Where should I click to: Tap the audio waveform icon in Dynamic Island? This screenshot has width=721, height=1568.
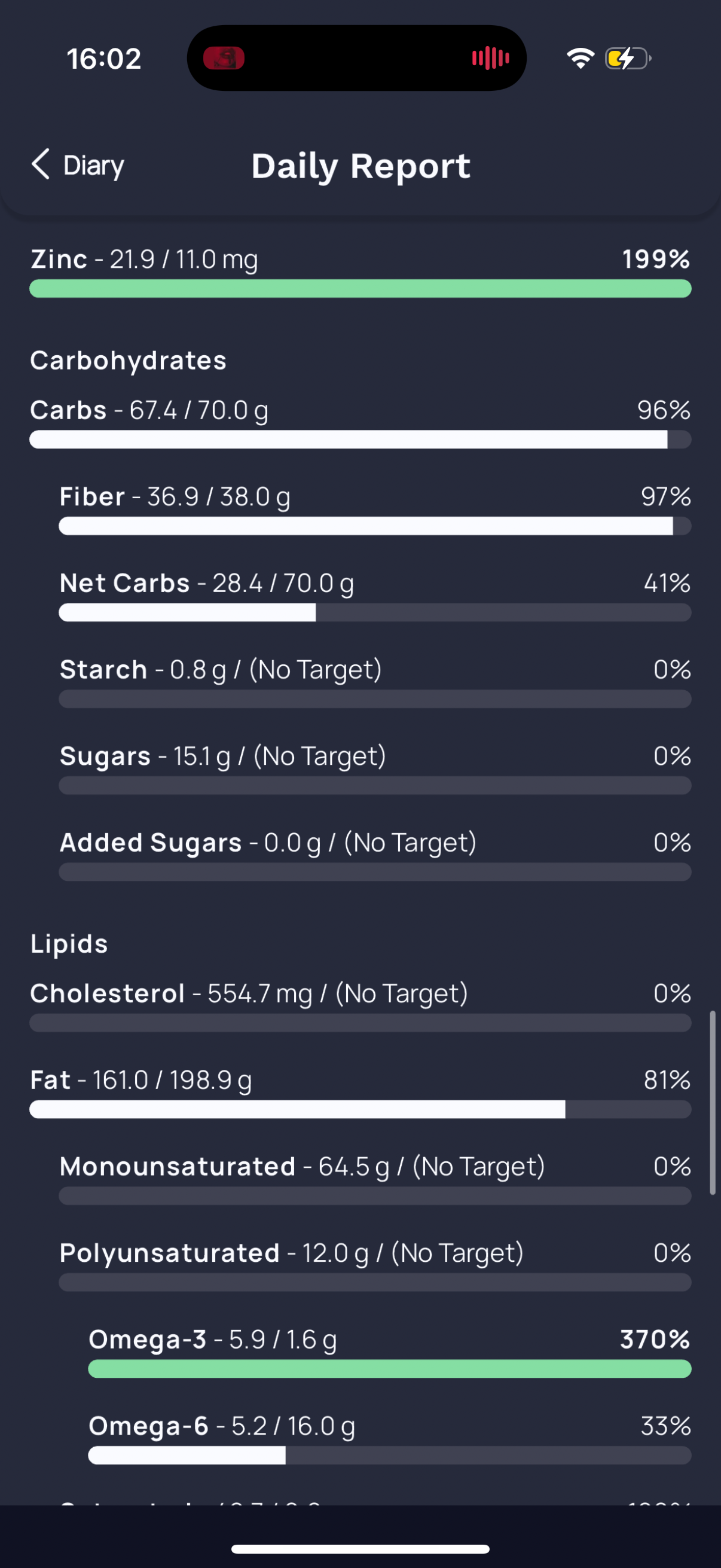[x=490, y=59]
